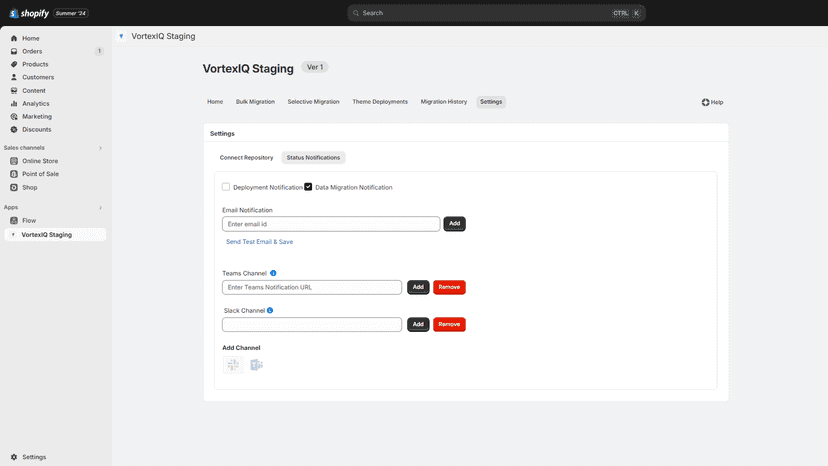Click the Shopify logo
Viewport: 828px width, 466px height.
pyautogui.click(x=29, y=13)
